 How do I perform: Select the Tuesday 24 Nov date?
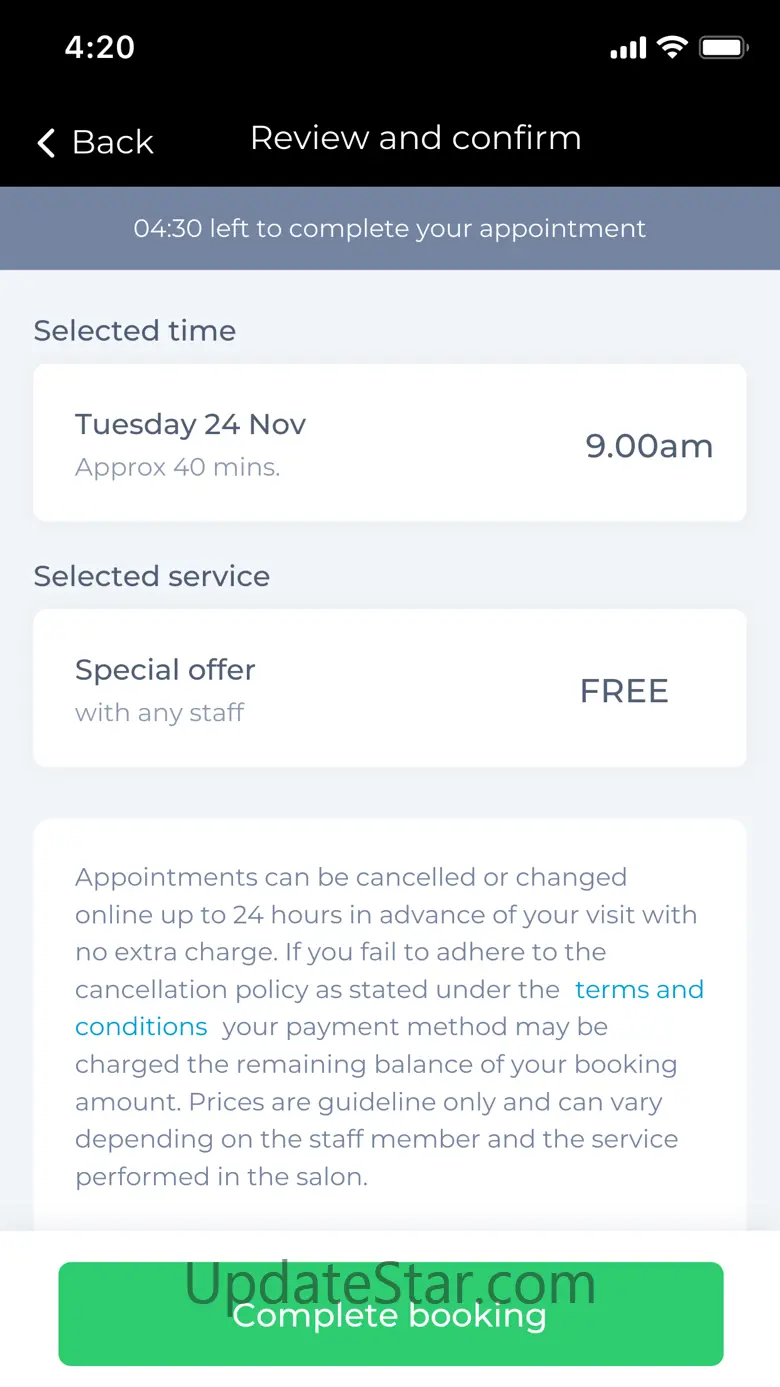(190, 424)
